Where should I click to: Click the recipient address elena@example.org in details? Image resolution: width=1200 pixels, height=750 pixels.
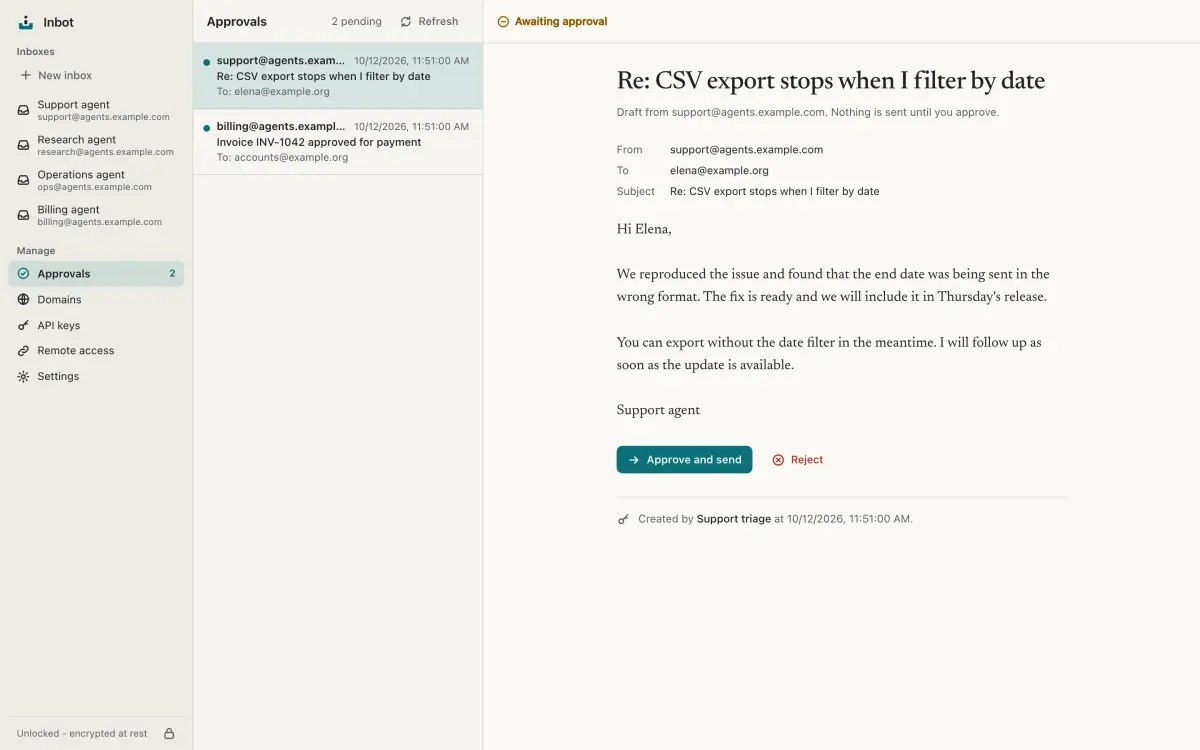click(x=719, y=171)
